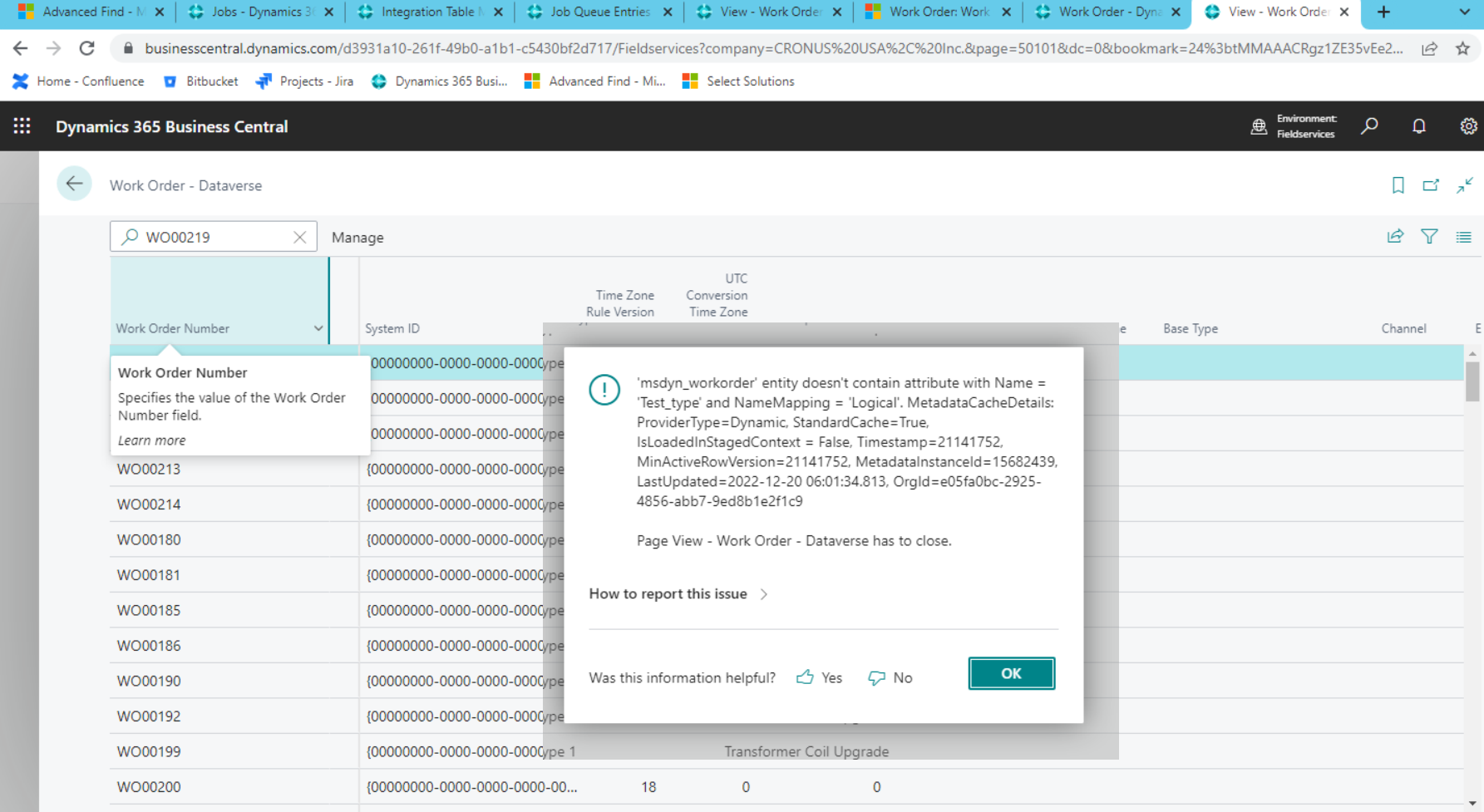1484x812 pixels.
Task: Bookmark this page in Business Central
Action: tap(1398, 185)
